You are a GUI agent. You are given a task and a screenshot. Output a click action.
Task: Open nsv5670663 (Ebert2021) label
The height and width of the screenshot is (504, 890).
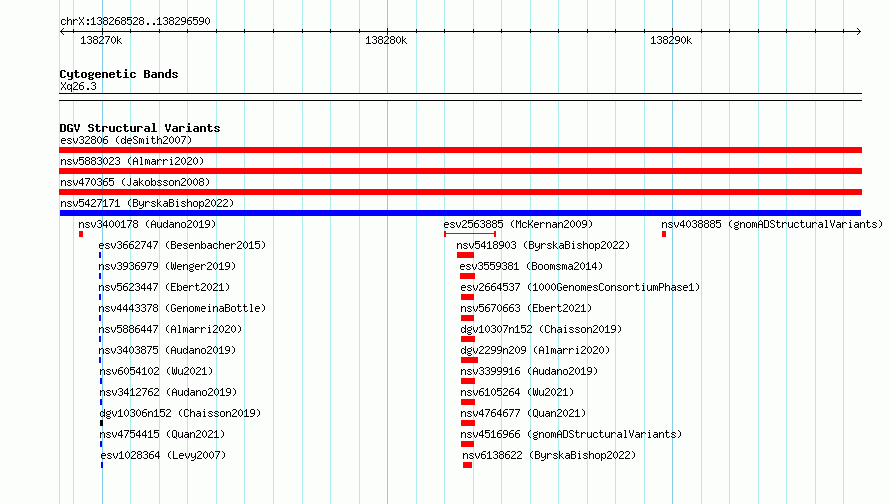pyautogui.click(x=526, y=308)
